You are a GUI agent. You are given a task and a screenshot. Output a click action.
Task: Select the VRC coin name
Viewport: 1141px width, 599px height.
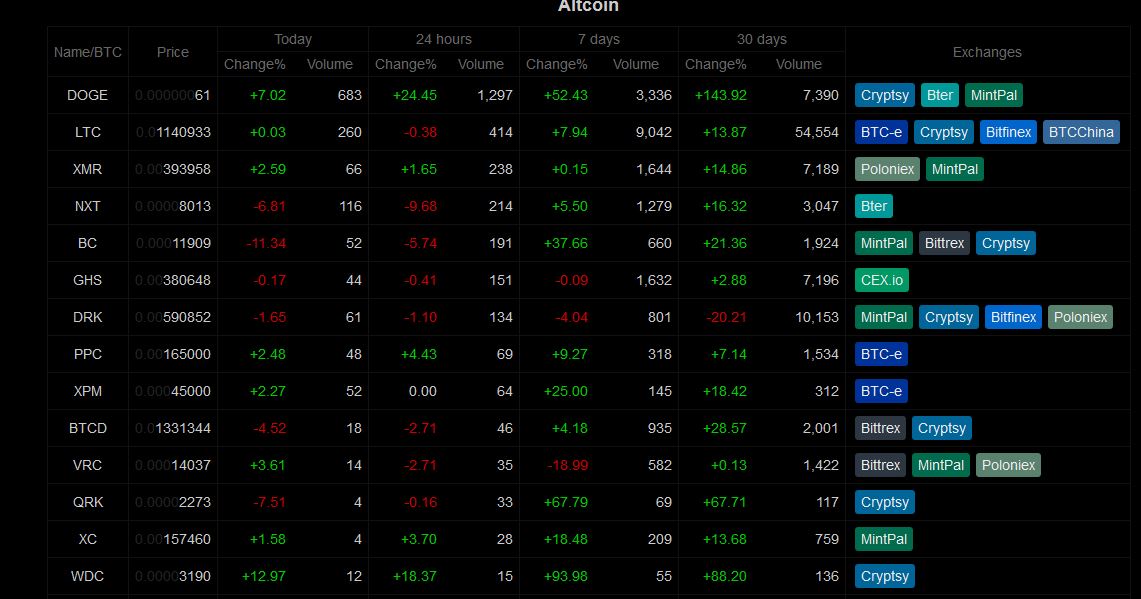(x=87, y=467)
